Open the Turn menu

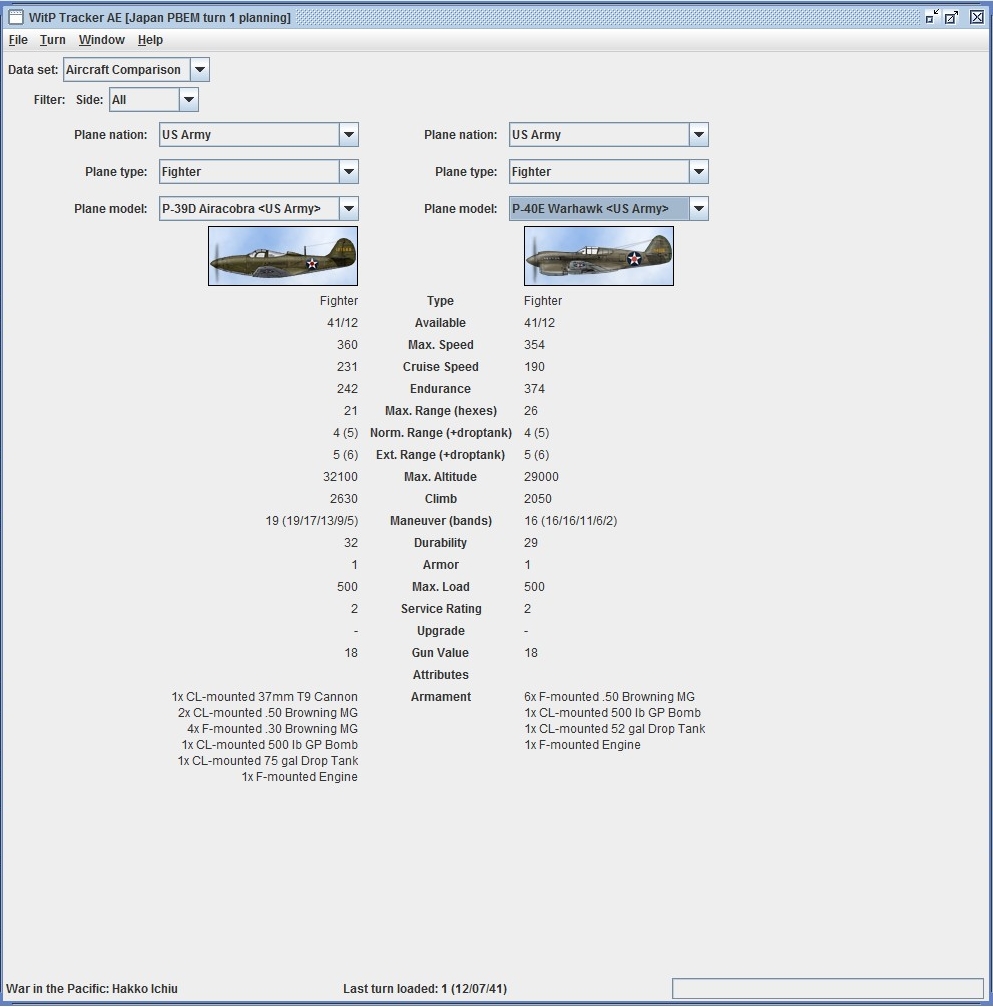click(53, 40)
